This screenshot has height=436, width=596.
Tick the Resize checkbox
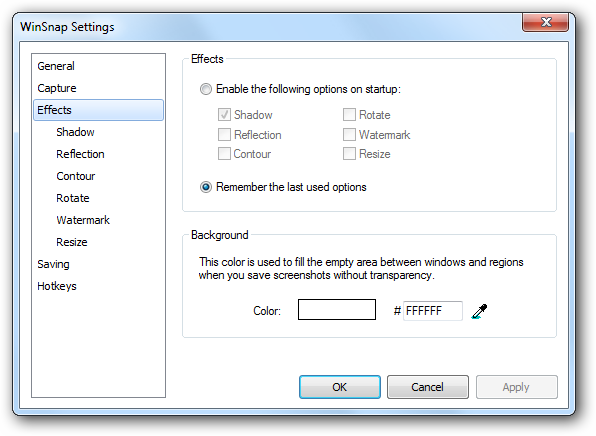[x=349, y=154]
